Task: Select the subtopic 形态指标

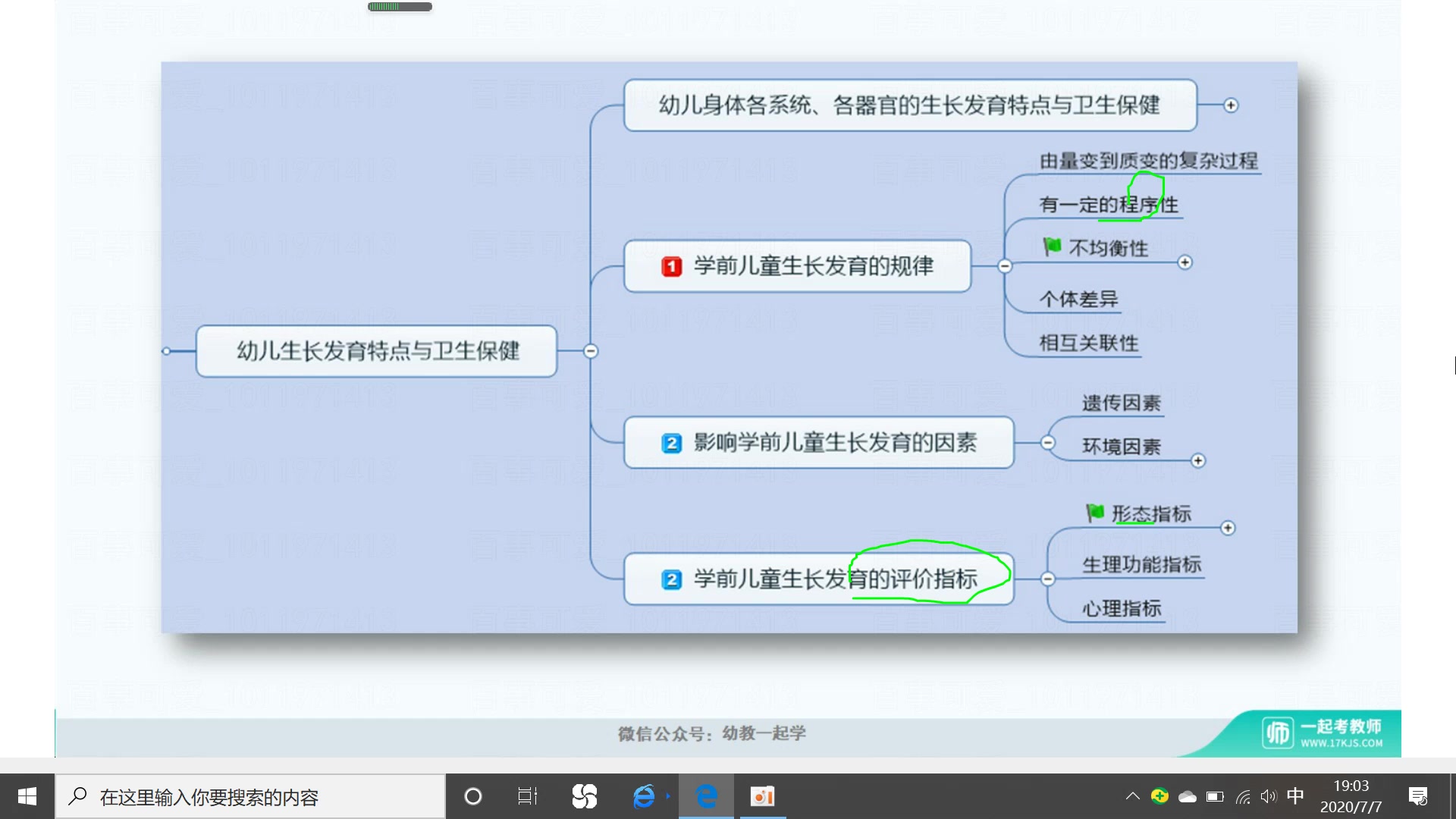Action: 1151,514
